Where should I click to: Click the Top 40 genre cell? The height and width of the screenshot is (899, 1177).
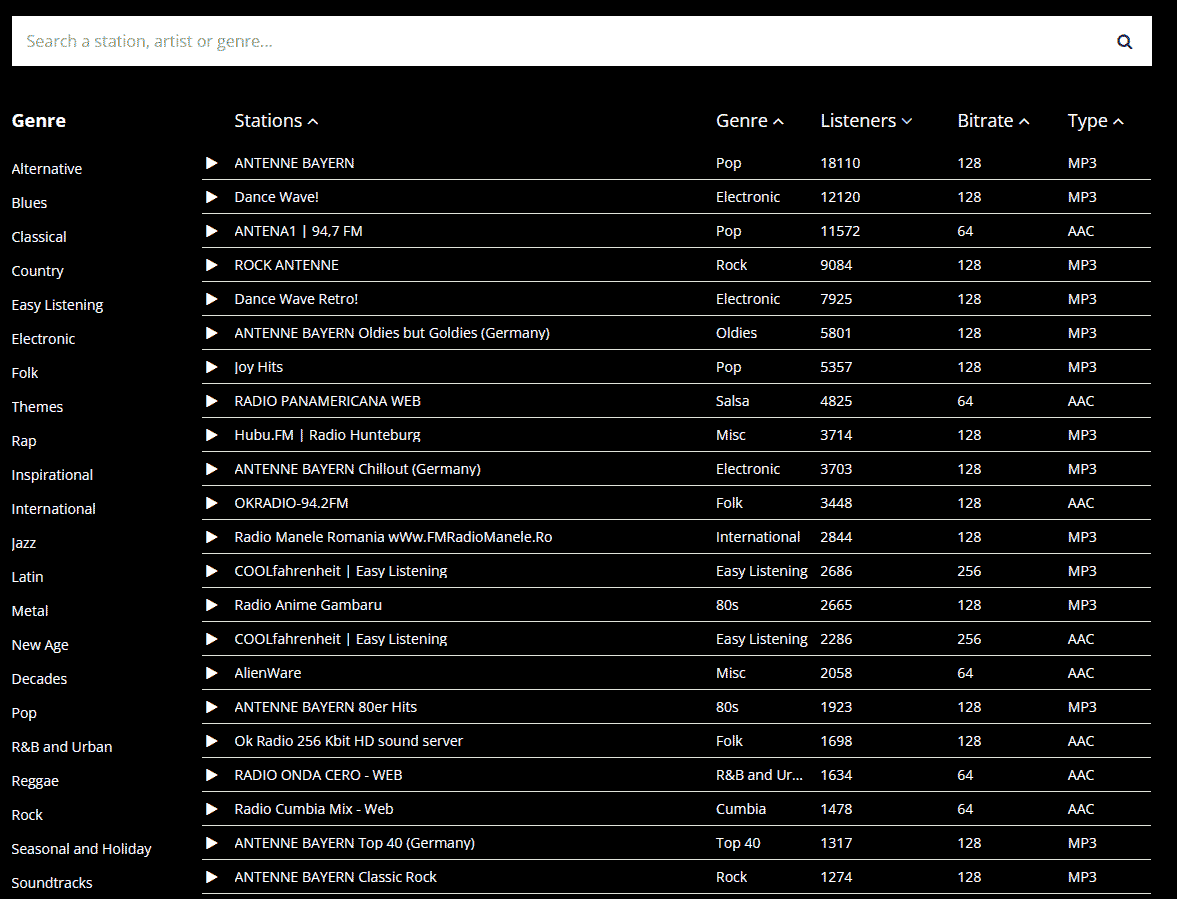click(x=738, y=843)
